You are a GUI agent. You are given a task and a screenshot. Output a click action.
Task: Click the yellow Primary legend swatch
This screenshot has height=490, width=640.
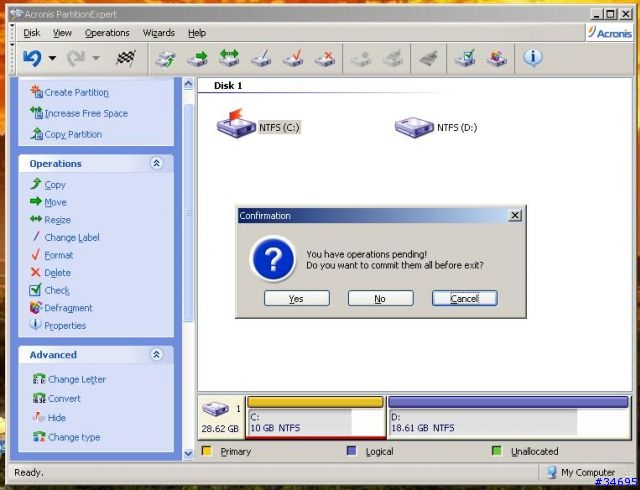tap(207, 451)
